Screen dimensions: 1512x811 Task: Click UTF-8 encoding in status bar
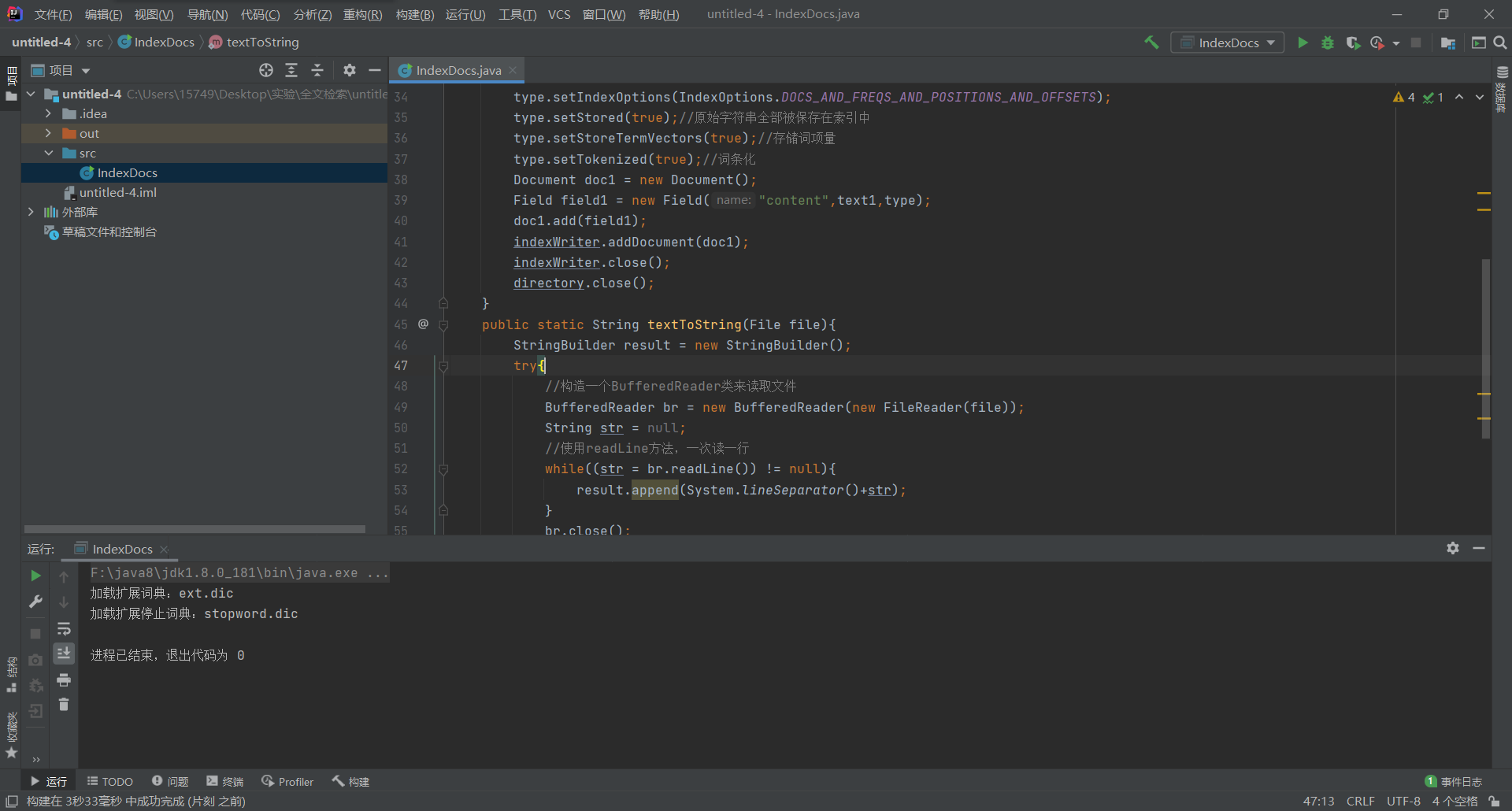[x=1403, y=801]
